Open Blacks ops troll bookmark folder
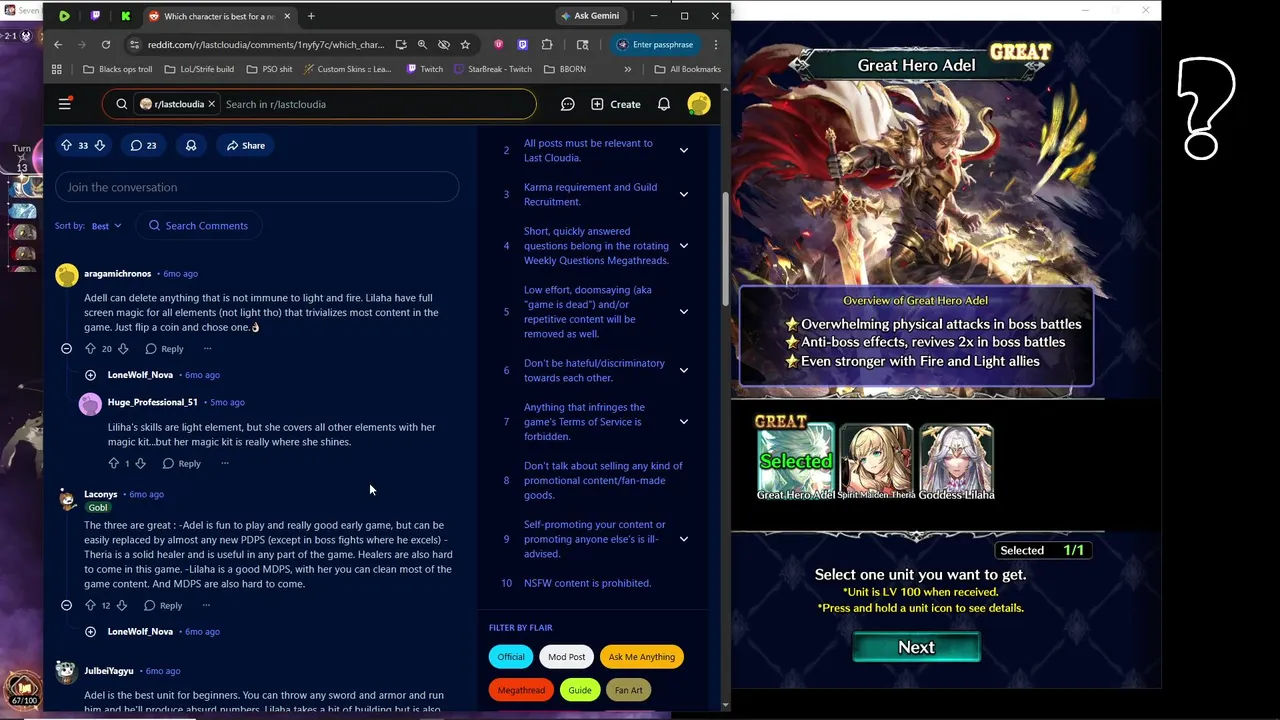This screenshot has width=1280, height=720. click(117, 69)
